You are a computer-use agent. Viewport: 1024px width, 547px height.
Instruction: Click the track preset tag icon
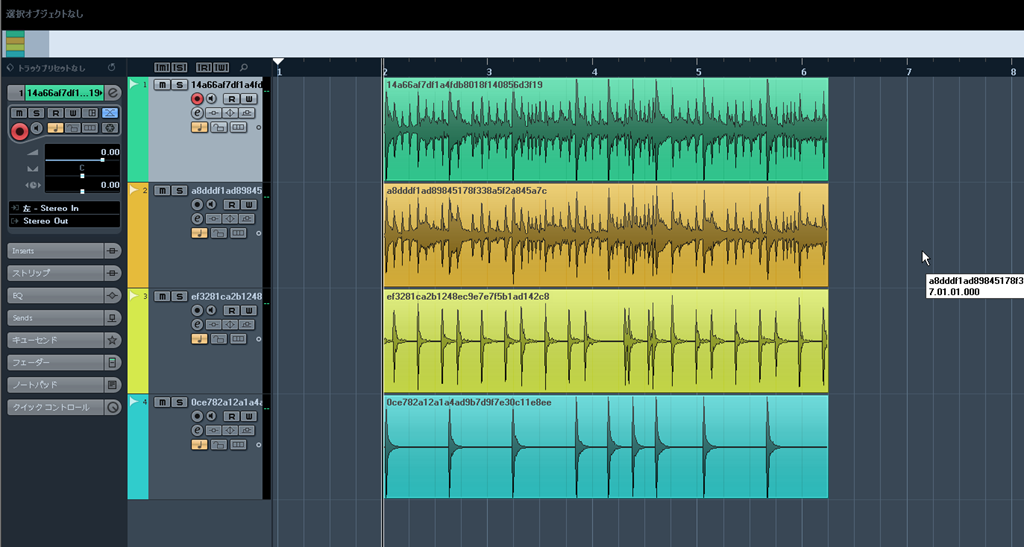click(10, 67)
